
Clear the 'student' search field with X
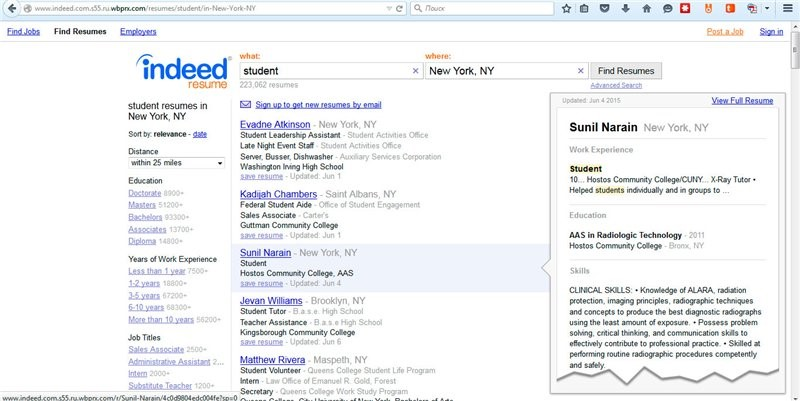tap(415, 71)
